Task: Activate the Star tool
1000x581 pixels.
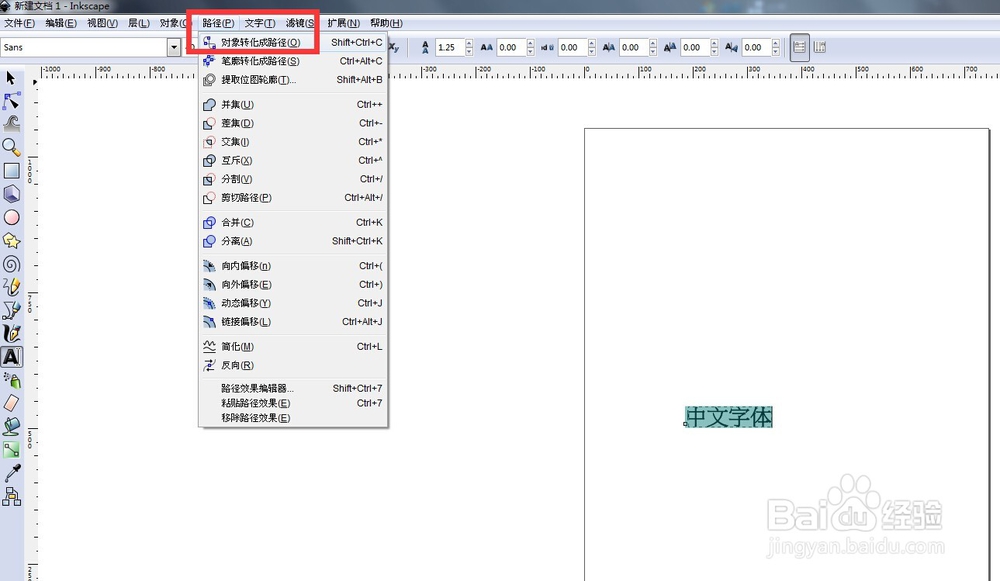Action: 12,241
